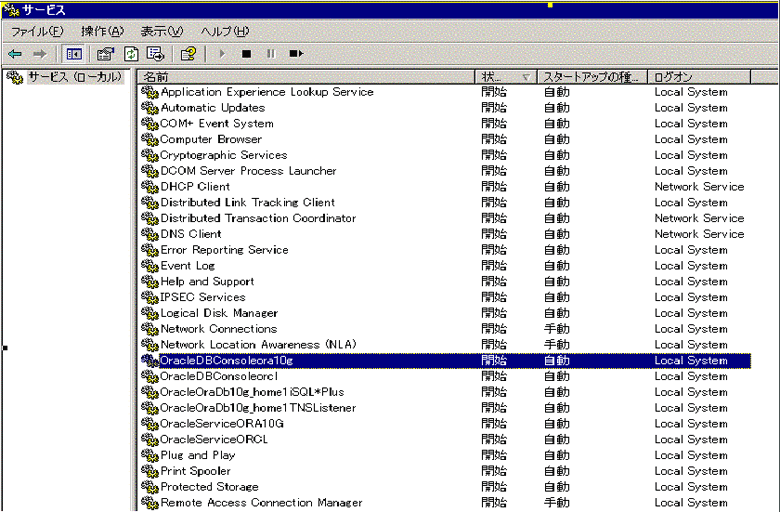Open the 表示(V) menu

click(161, 32)
